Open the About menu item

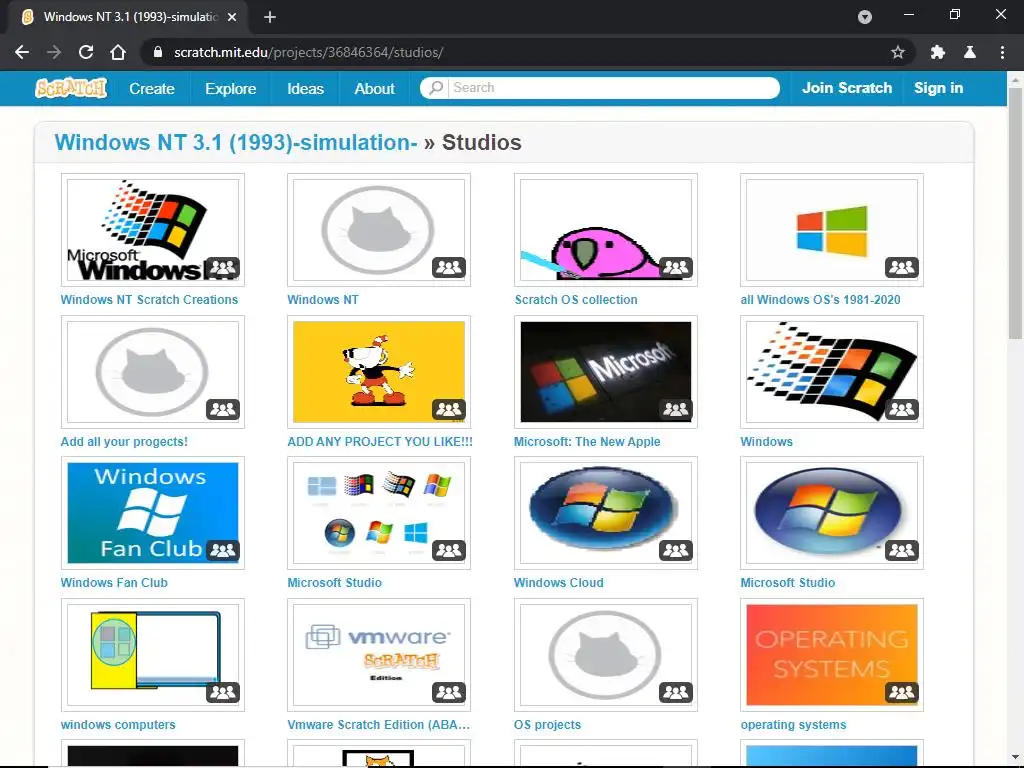point(374,88)
